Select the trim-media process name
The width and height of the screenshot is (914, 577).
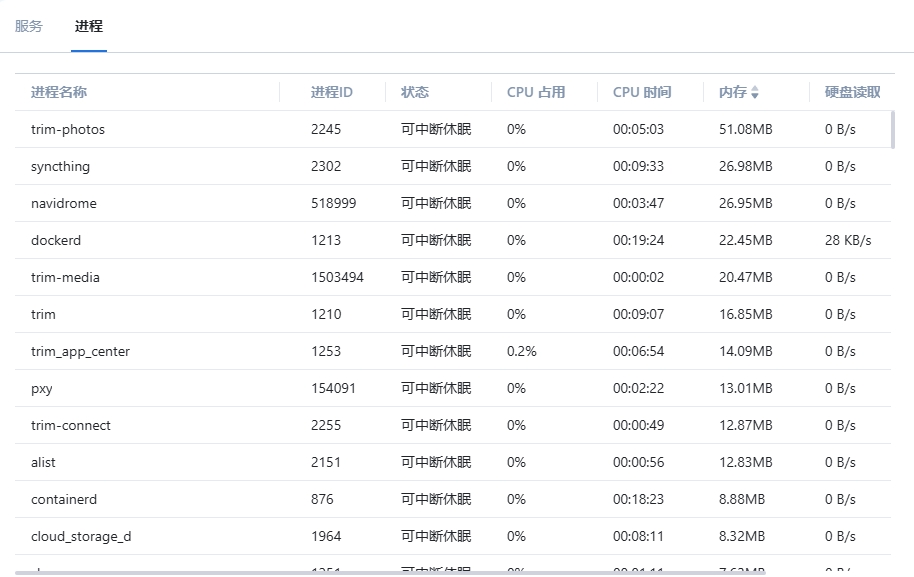65,277
